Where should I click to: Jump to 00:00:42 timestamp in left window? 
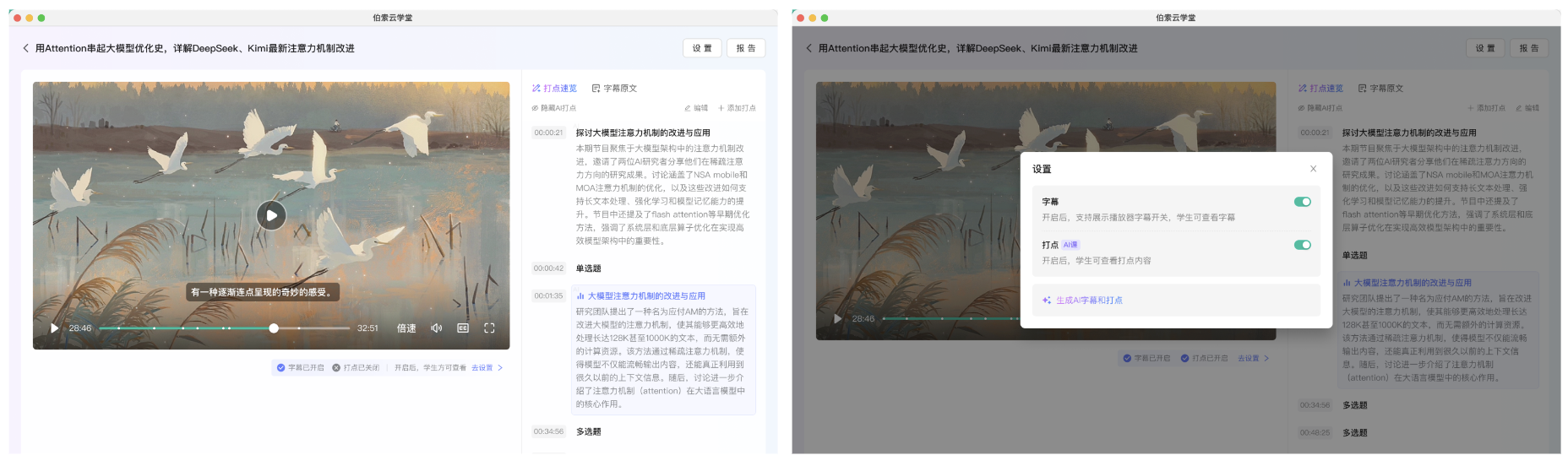click(548, 268)
